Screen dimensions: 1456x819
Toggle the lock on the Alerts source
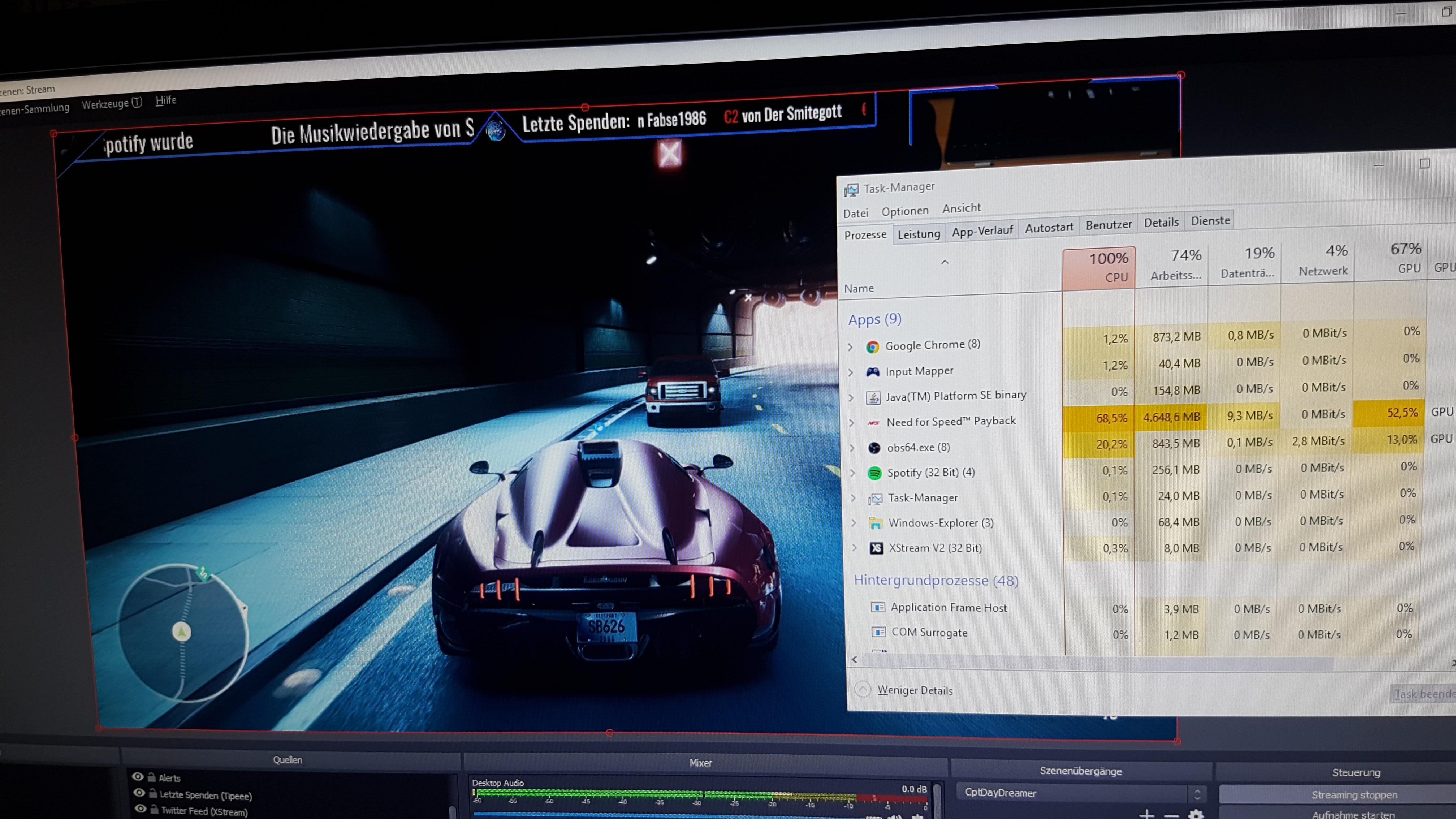point(151,777)
